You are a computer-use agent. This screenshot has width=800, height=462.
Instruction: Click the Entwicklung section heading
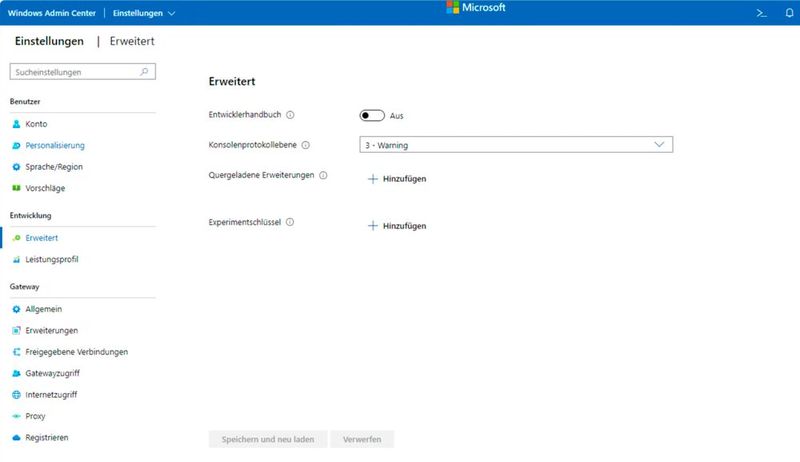pos(31,216)
